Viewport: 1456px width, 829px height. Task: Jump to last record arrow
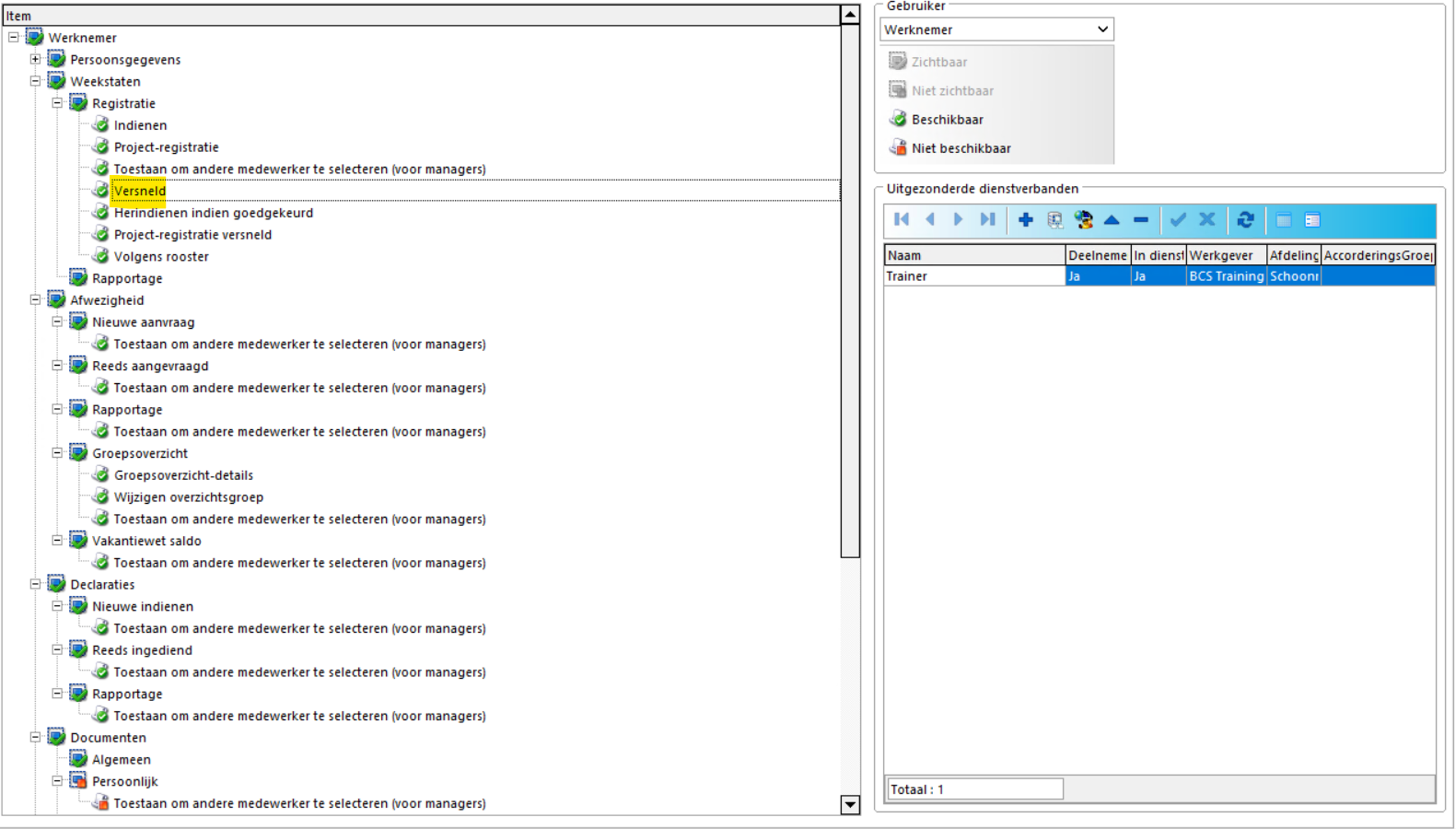[x=987, y=220]
